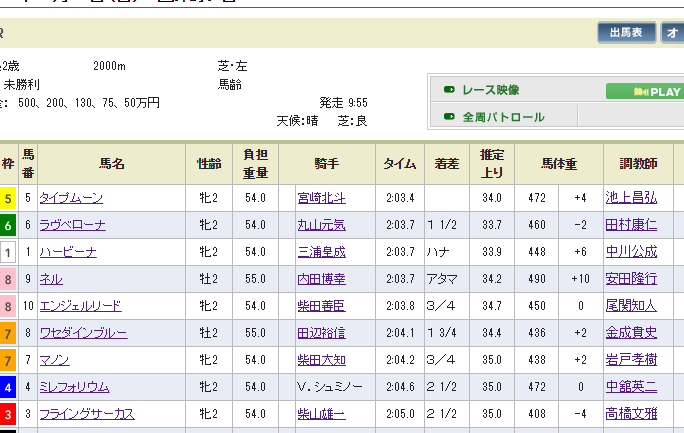This screenshot has height=433, width=684.
Task: Click the 調教師 column header
Action: tap(639, 164)
